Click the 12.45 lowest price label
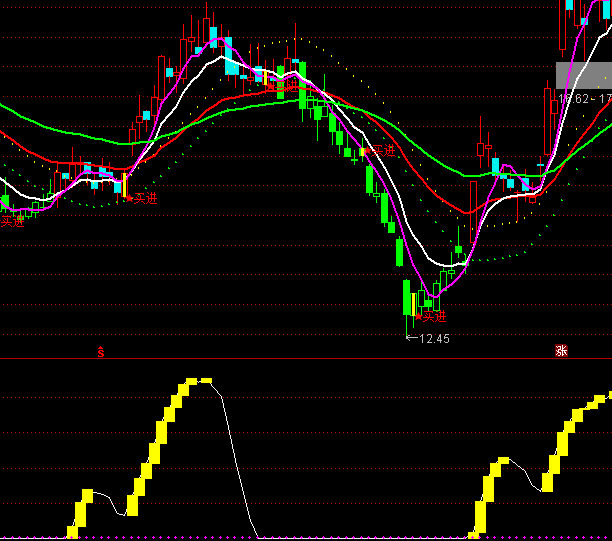612x541 pixels. [434, 339]
